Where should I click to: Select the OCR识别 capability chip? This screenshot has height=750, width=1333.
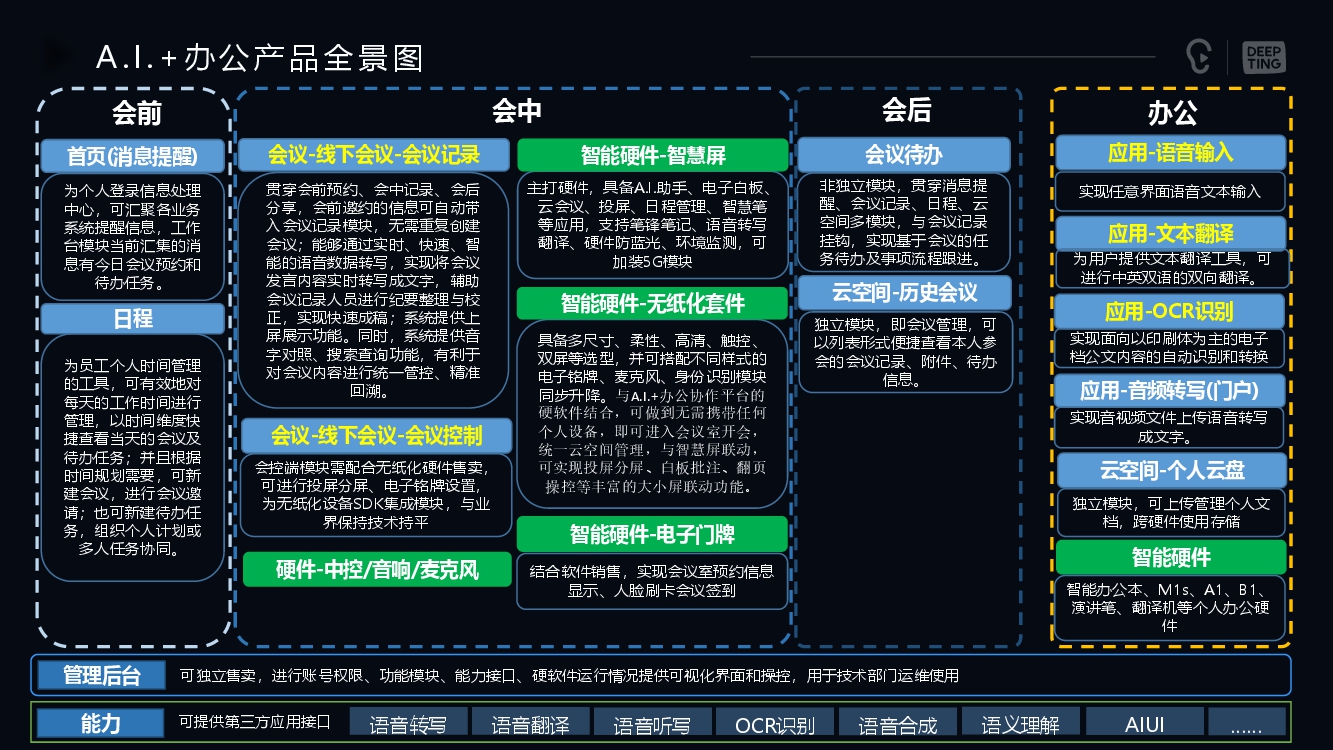tap(775, 722)
